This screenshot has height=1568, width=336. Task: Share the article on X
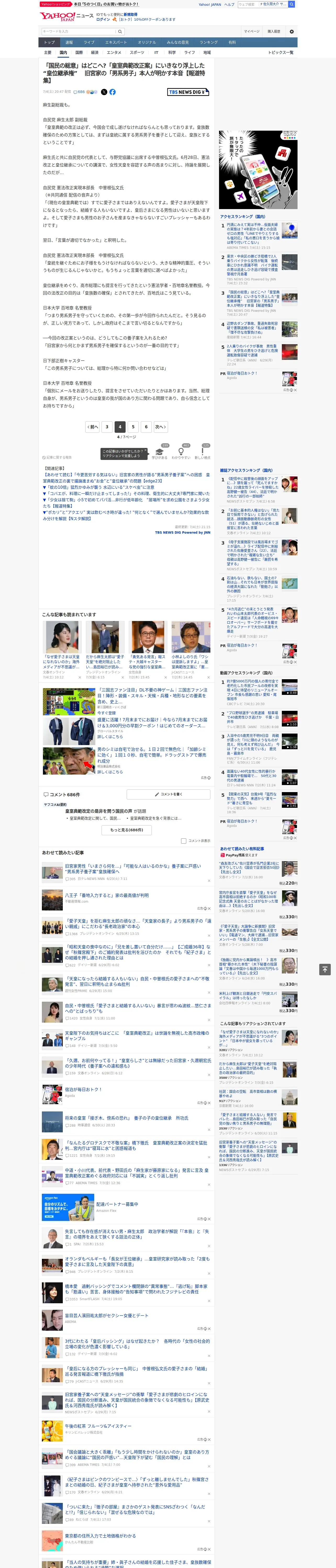point(104,92)
